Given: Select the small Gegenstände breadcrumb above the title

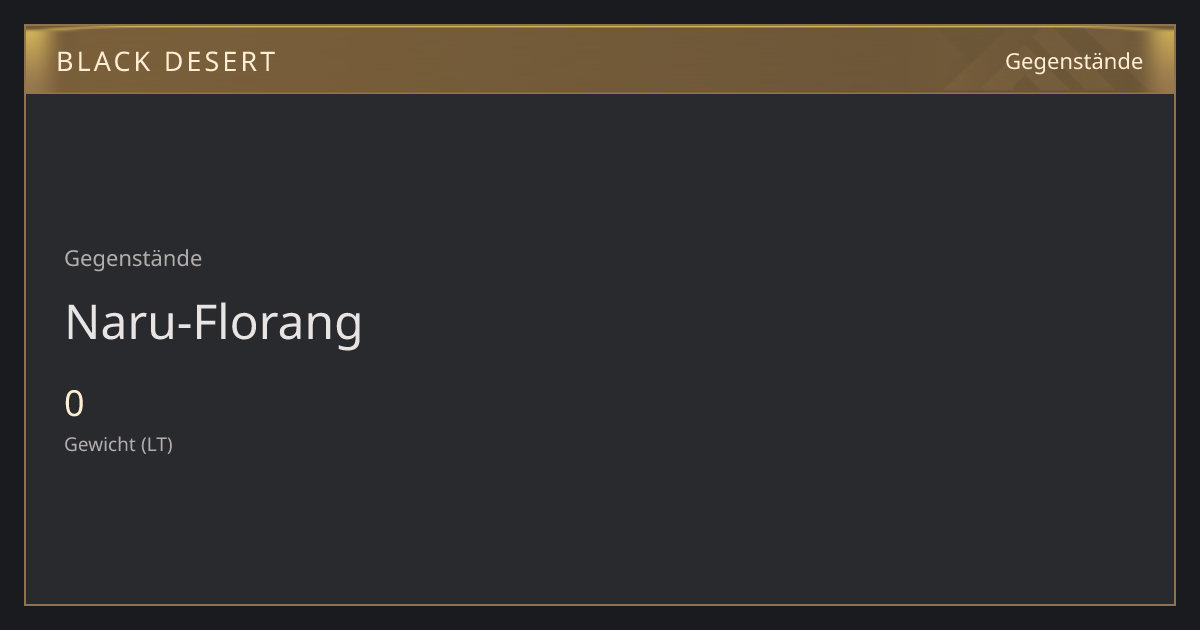Looking at the screenshot, I should [x=133, y=259].
